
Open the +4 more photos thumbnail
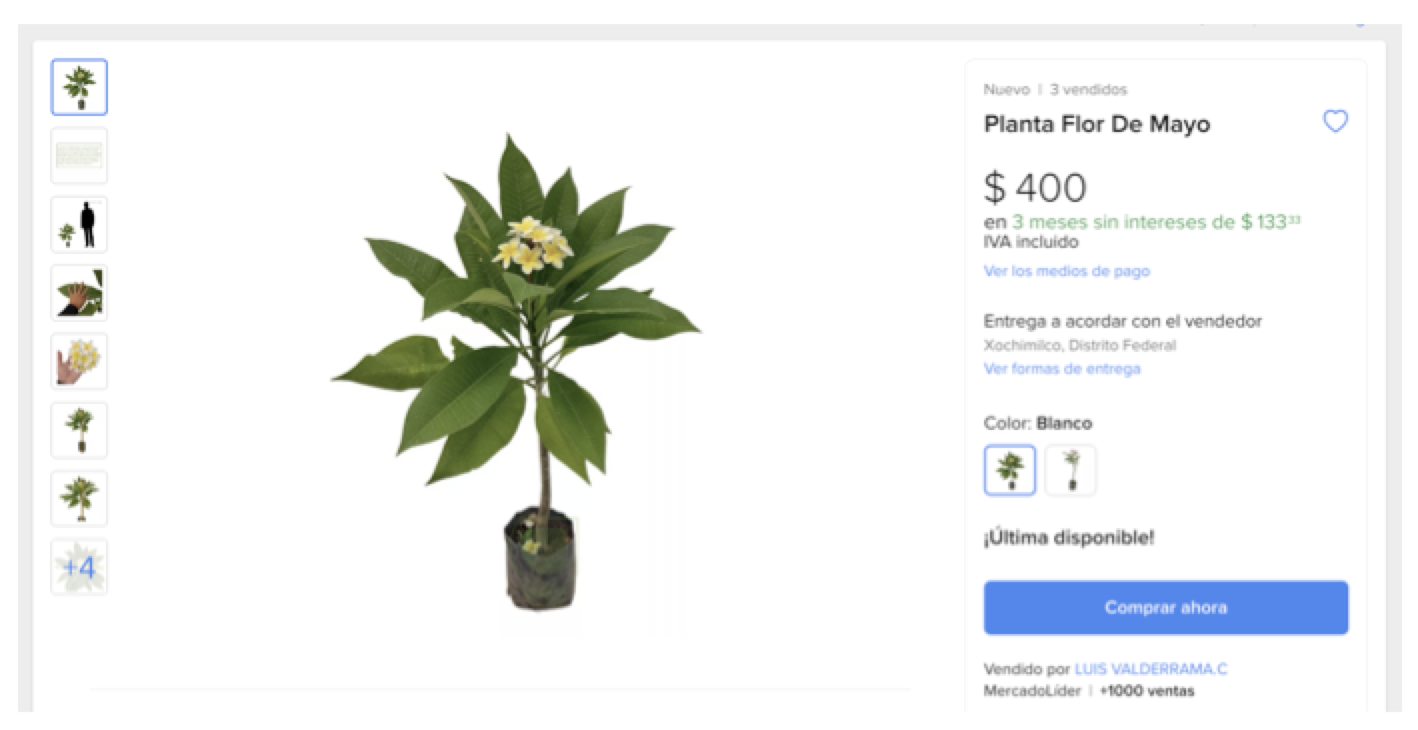tap(79, 567)
